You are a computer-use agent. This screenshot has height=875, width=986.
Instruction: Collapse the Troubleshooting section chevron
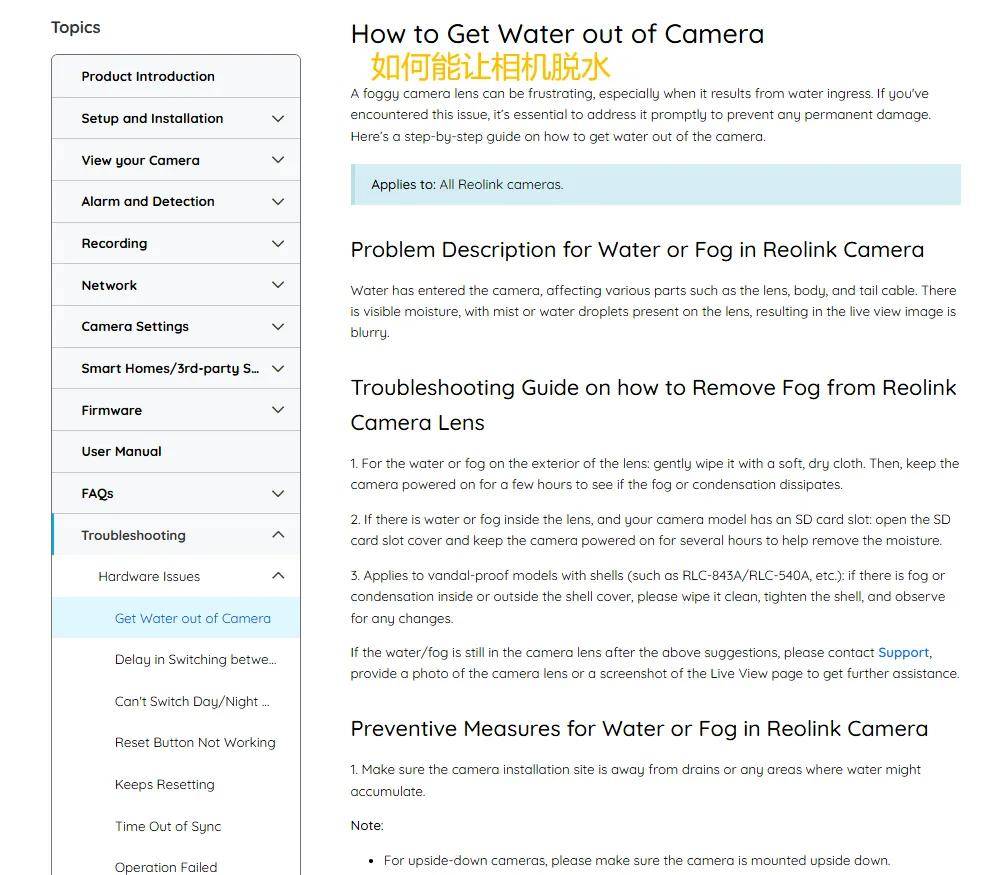tap(278, 535)
